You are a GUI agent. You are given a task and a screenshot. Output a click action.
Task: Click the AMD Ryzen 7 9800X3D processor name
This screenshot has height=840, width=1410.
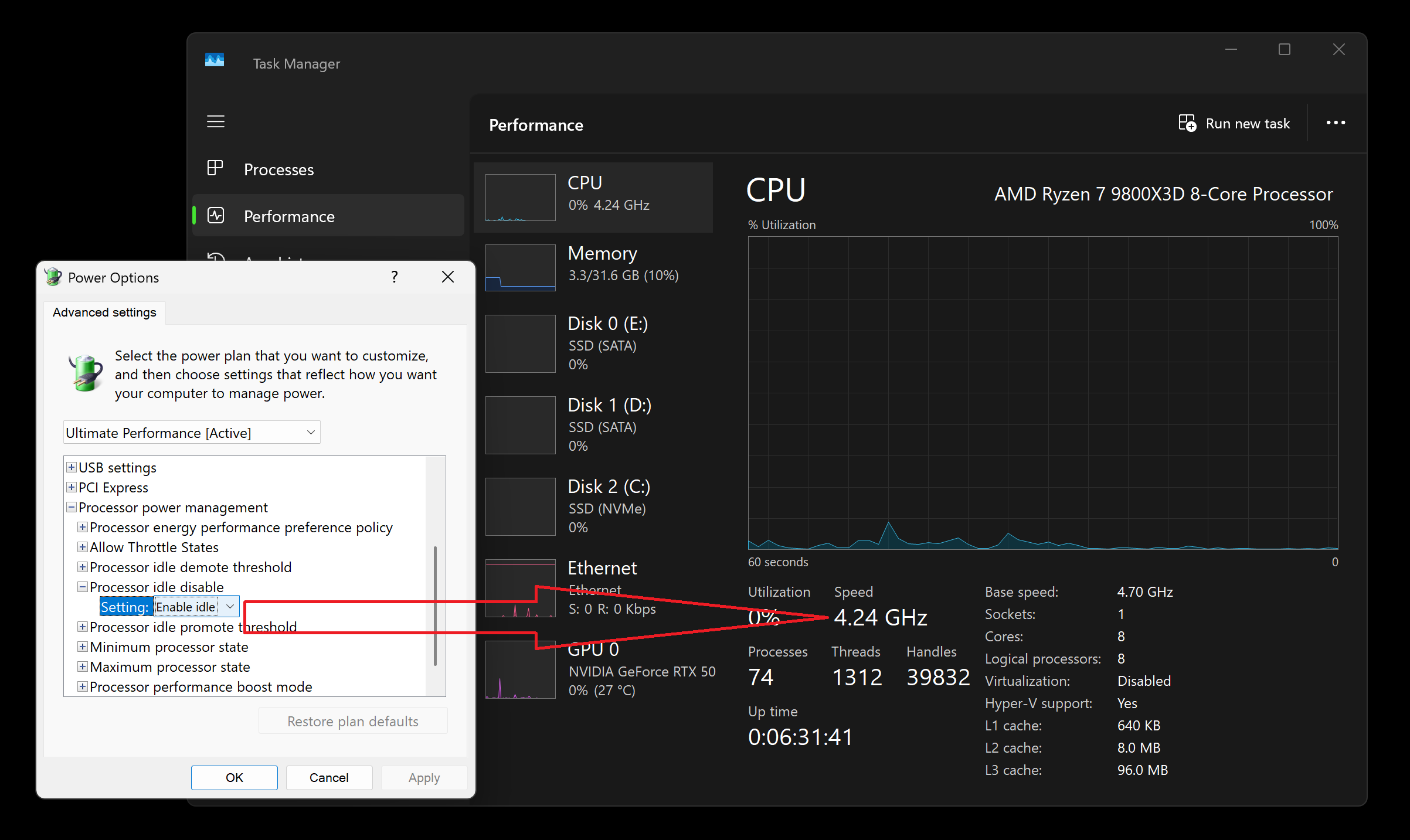tap(1164, 193)
